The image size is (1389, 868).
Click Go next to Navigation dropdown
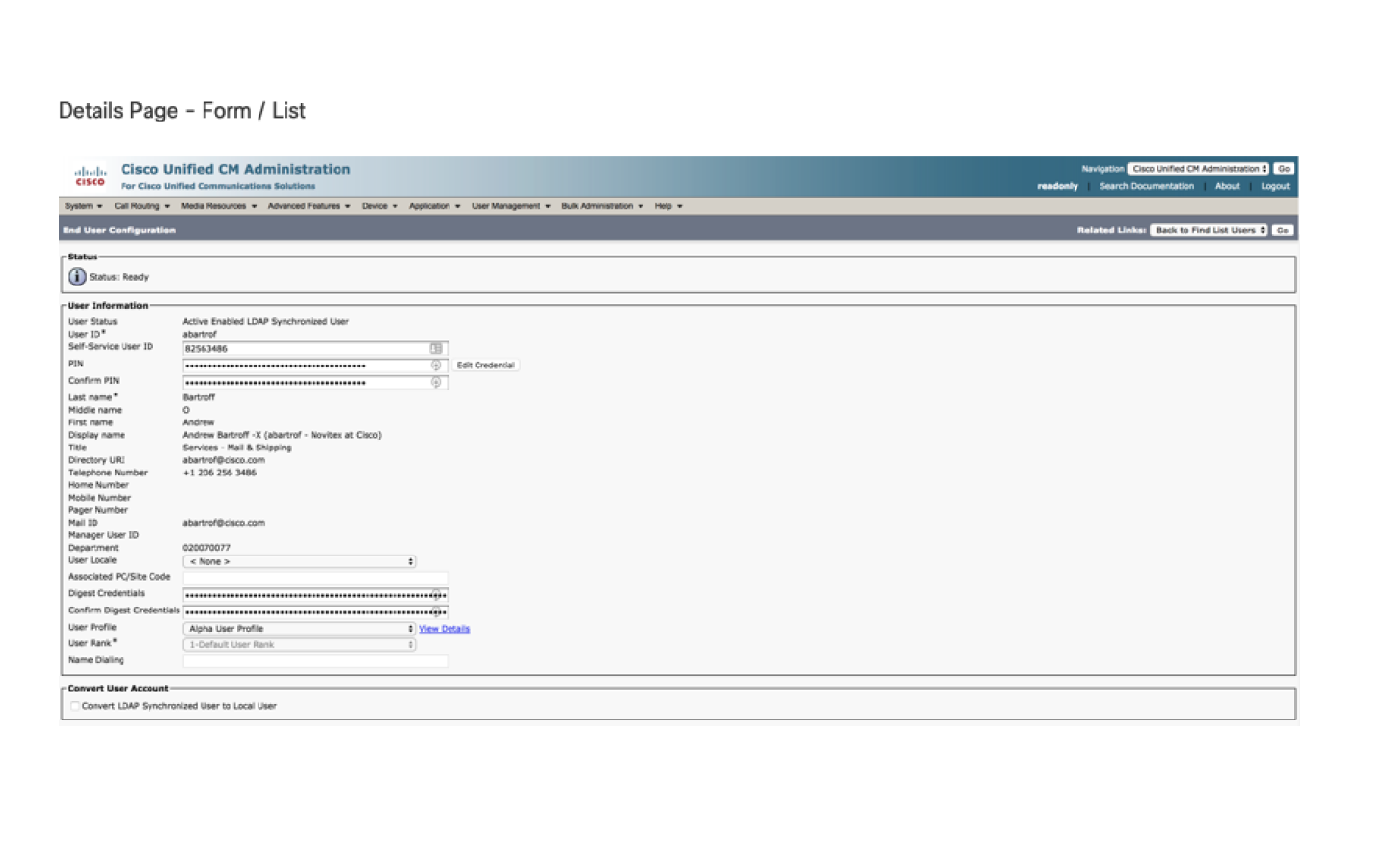1284,169
